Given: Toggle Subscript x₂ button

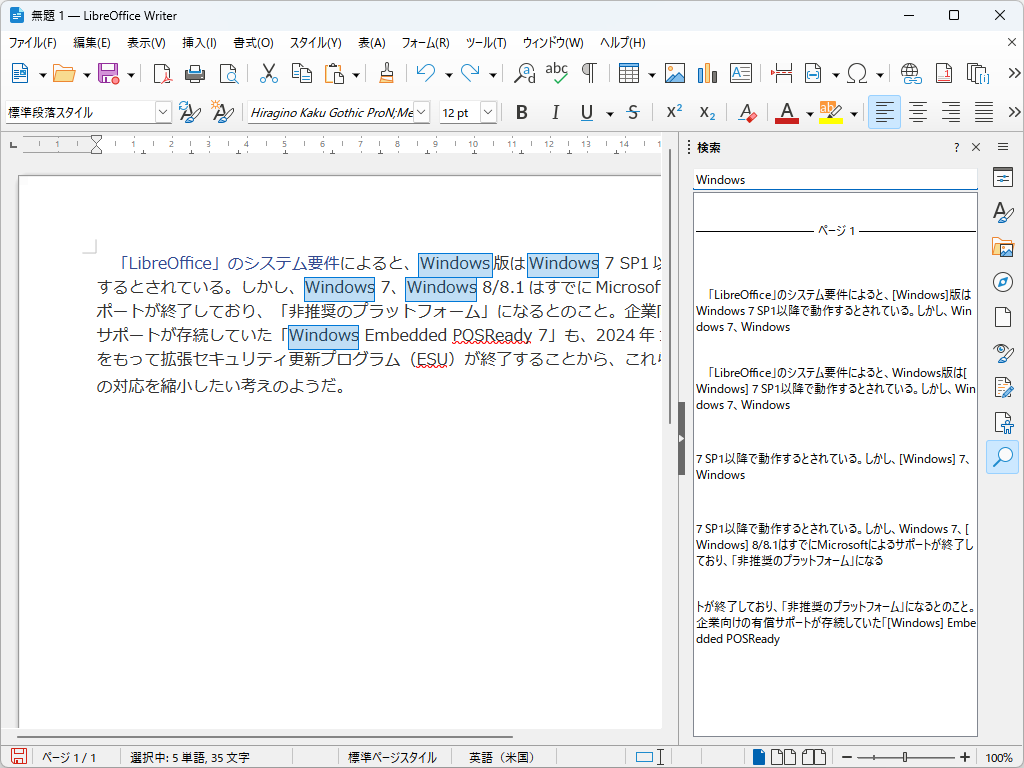Looking at the screenshot, I should 707,113.
